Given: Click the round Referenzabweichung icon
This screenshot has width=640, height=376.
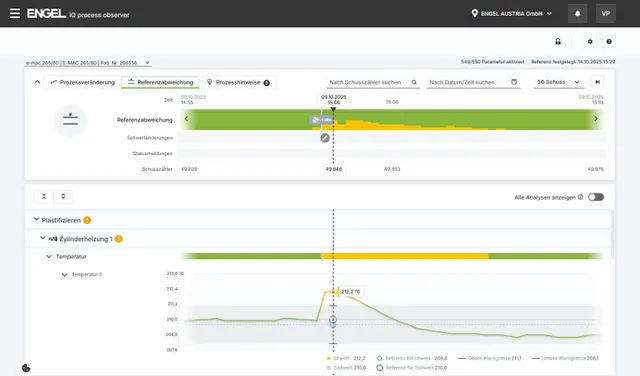Looking at the screenshot, I should click(x=70, y=120).
